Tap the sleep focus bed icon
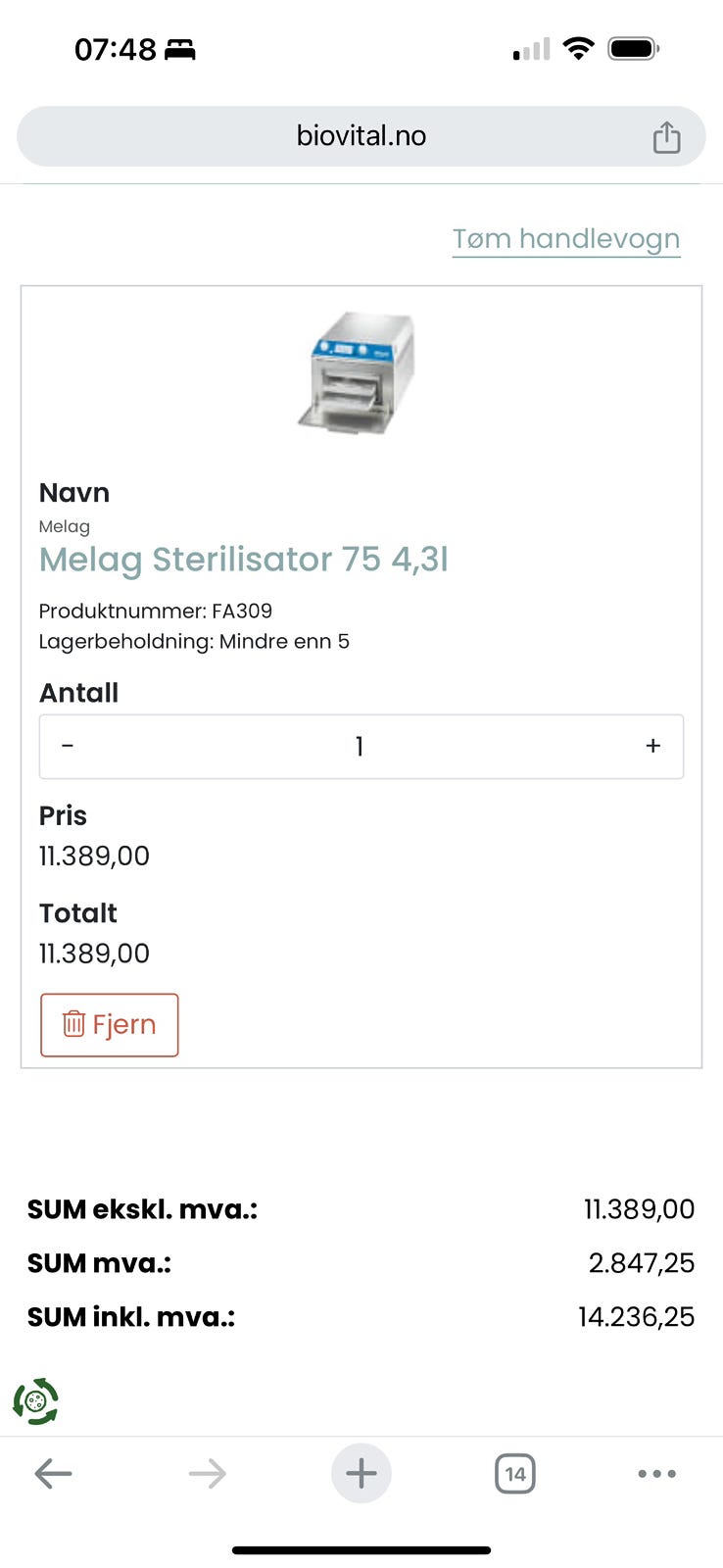Image resolution: width=723 pixels, height=1568 pixels. pyautogui.click(x=180, y=49)
